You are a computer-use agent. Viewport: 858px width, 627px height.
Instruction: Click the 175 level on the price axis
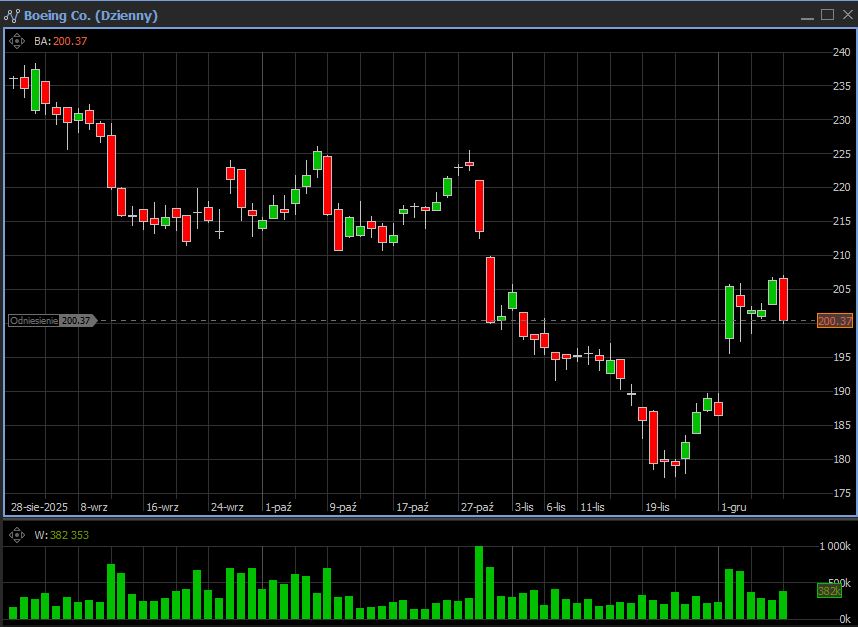(x=840, y=493)
